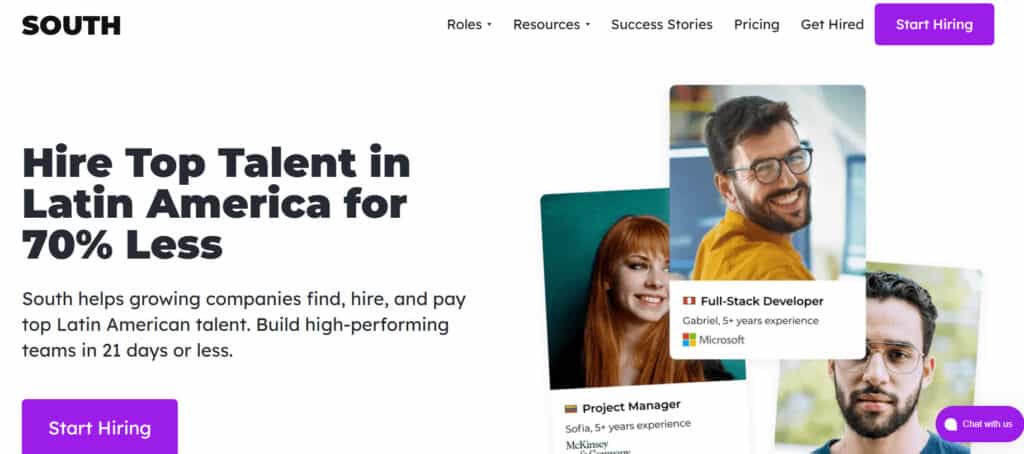The height and width of the screenshot is (454, 1024).
Task: Go to Success Stories page
Action: coord(661,25)
